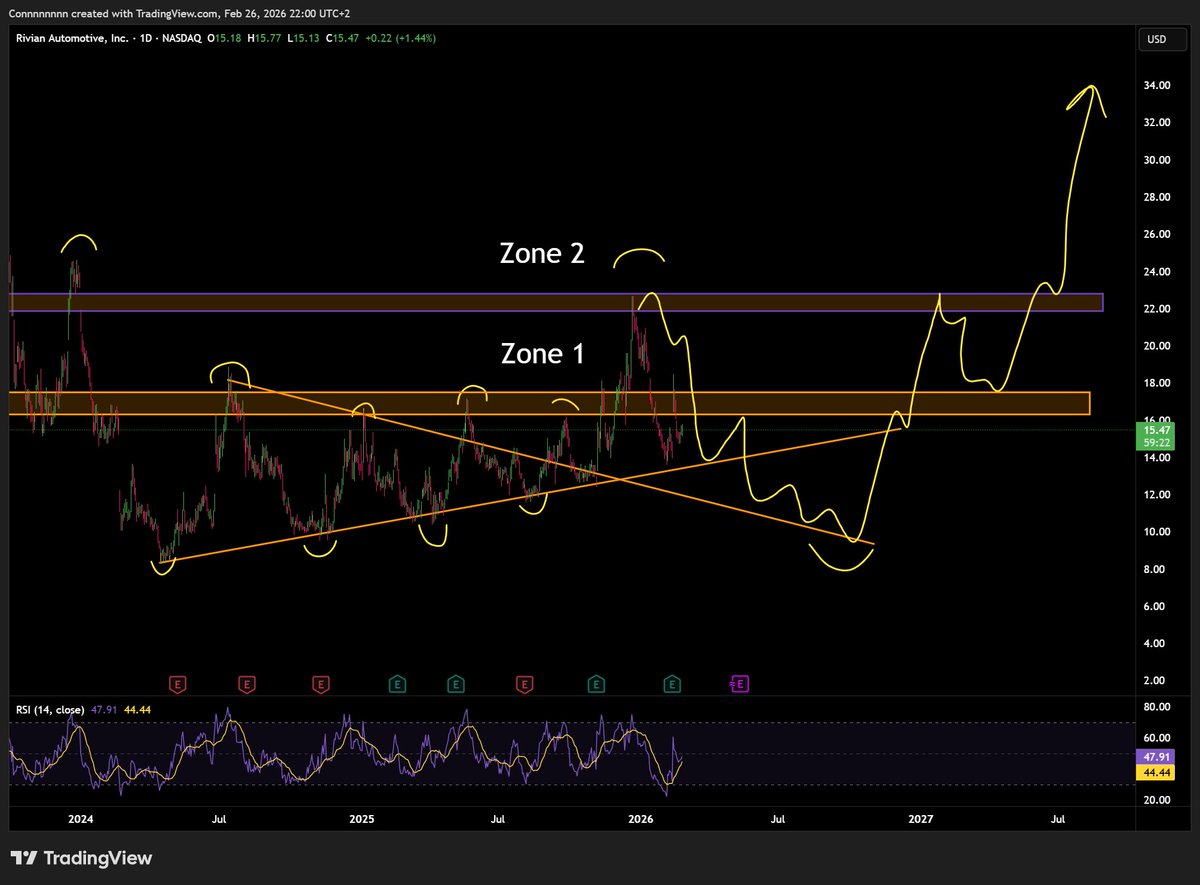This screenshot has height=885, width=1200.
Task: Click the 30.00 price axis label
Action: [x=1157, y=160]
